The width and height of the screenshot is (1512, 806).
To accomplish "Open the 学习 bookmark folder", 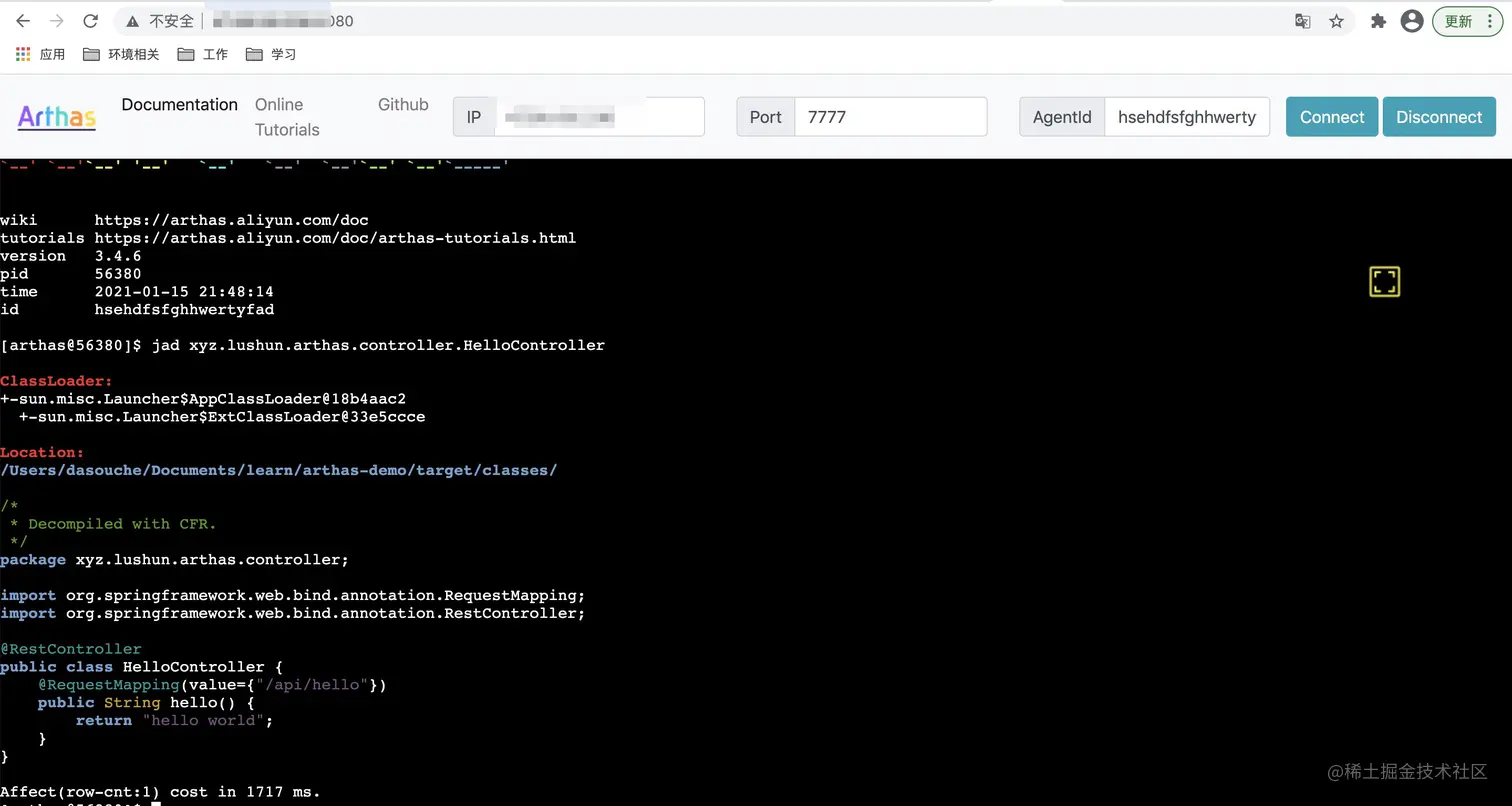I will point(271,54).
